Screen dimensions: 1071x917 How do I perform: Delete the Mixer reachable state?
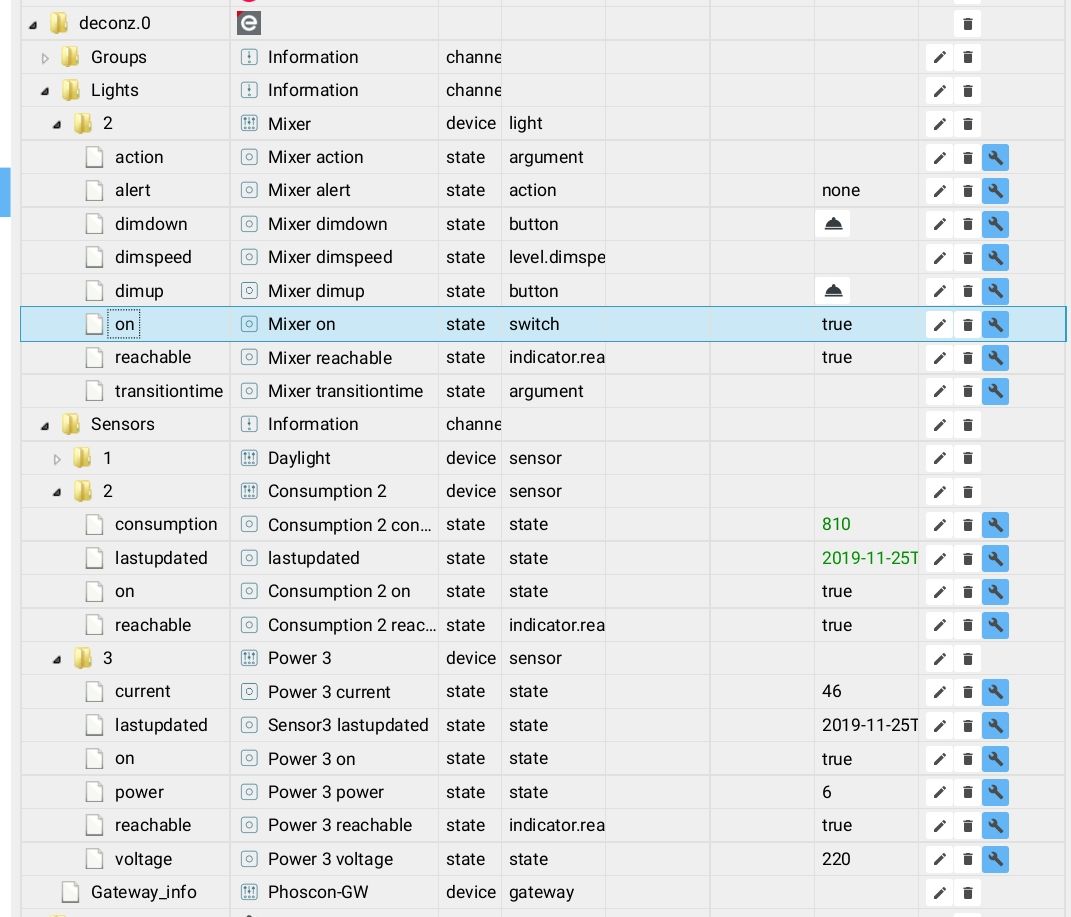967,358
